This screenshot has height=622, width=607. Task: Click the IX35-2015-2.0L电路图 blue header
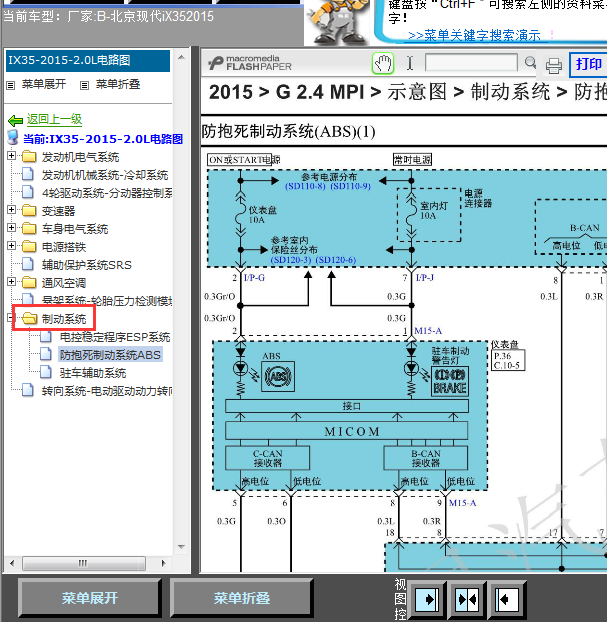88,61
